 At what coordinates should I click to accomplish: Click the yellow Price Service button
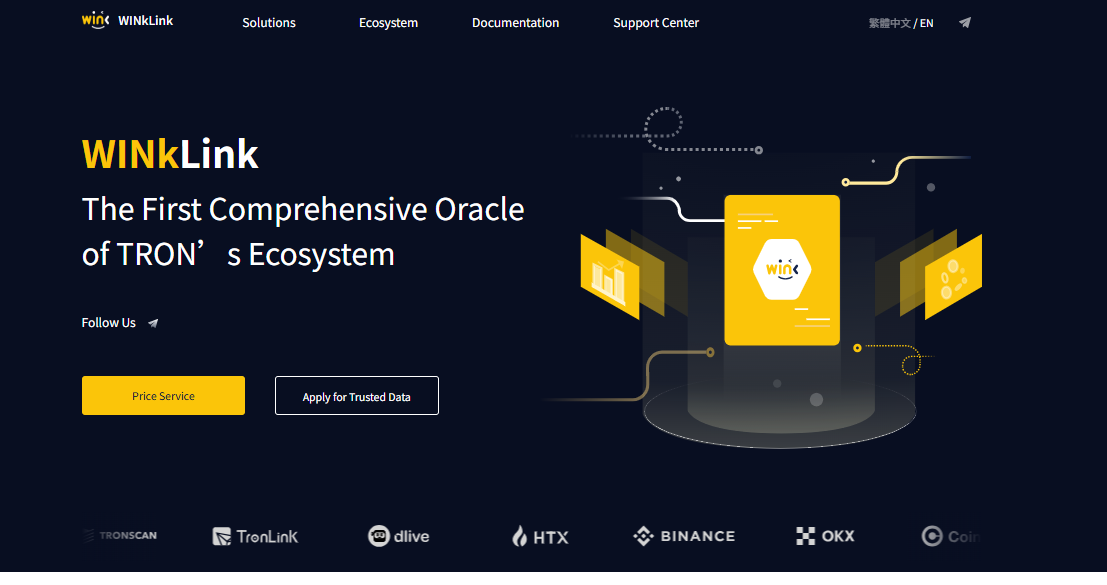pos(163,396)
